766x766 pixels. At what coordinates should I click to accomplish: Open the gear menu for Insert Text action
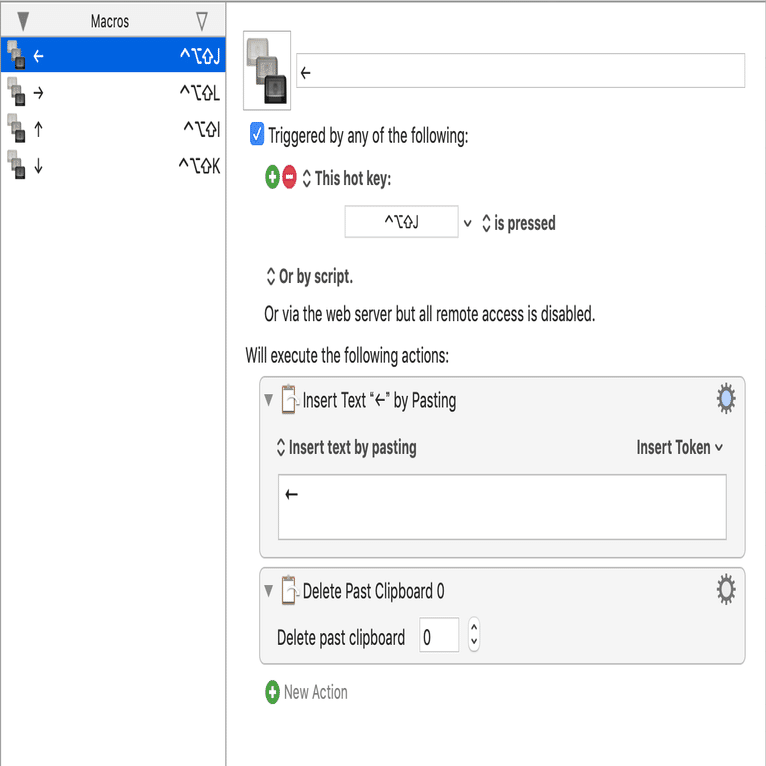tap(726, 398)
